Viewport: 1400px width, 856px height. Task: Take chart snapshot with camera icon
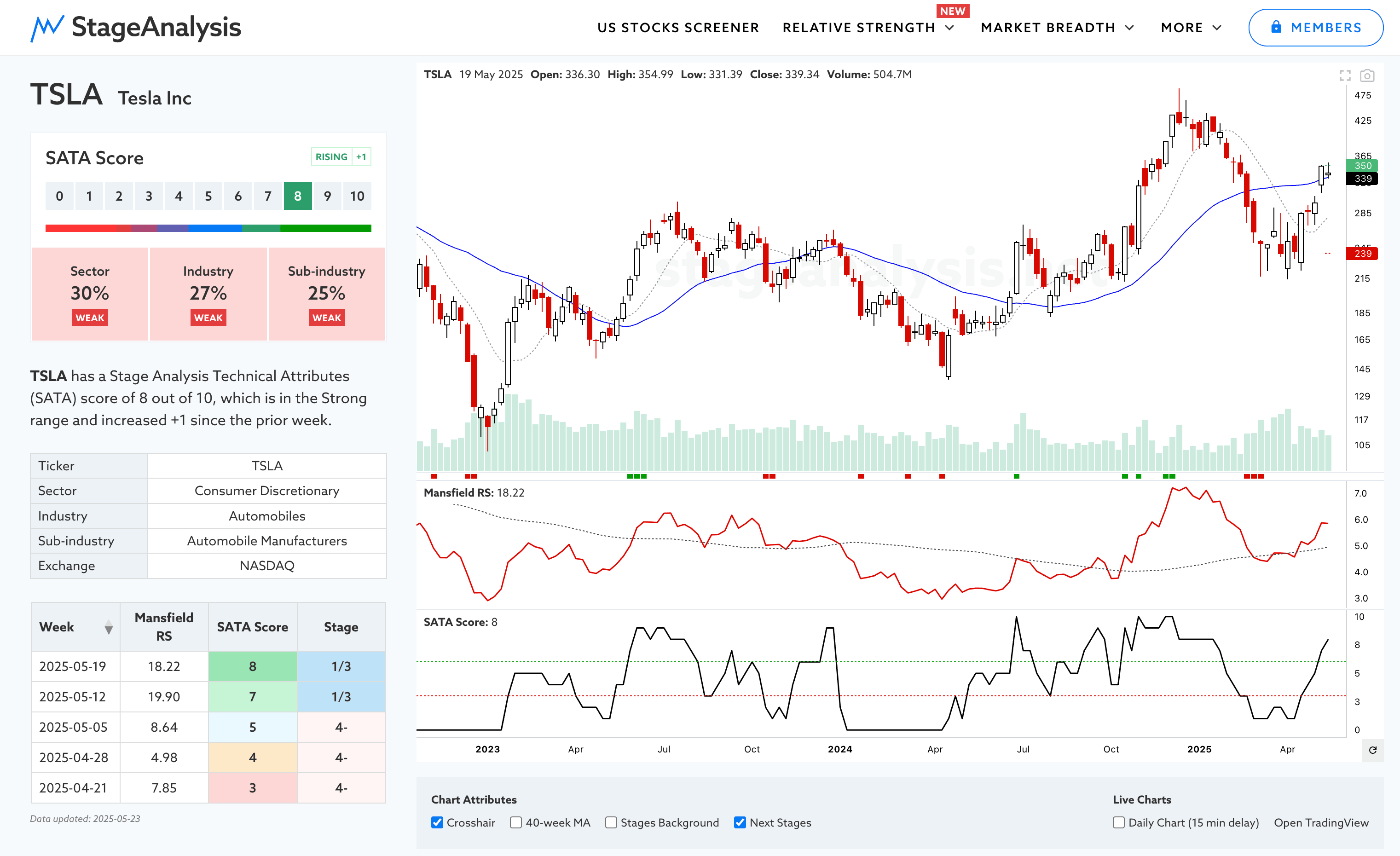coord(1367,75)
